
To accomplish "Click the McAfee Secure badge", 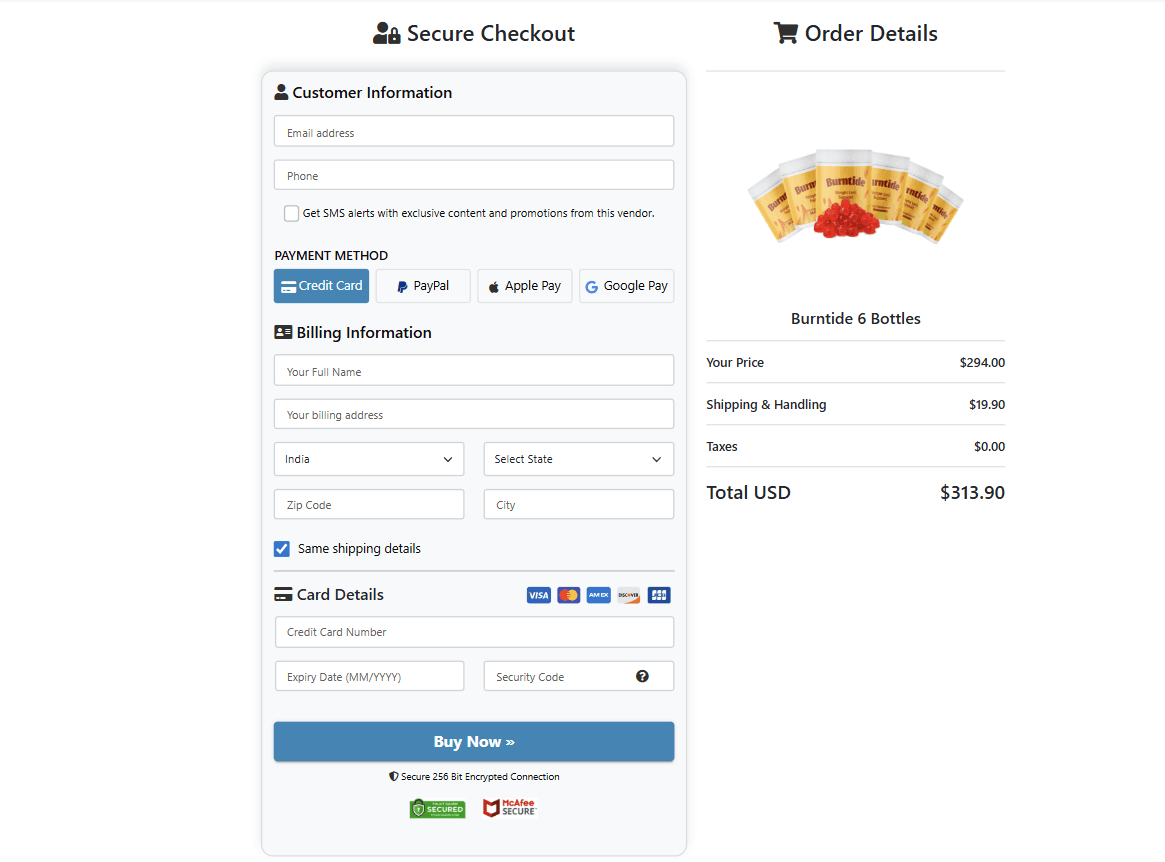I will [510, 808].
